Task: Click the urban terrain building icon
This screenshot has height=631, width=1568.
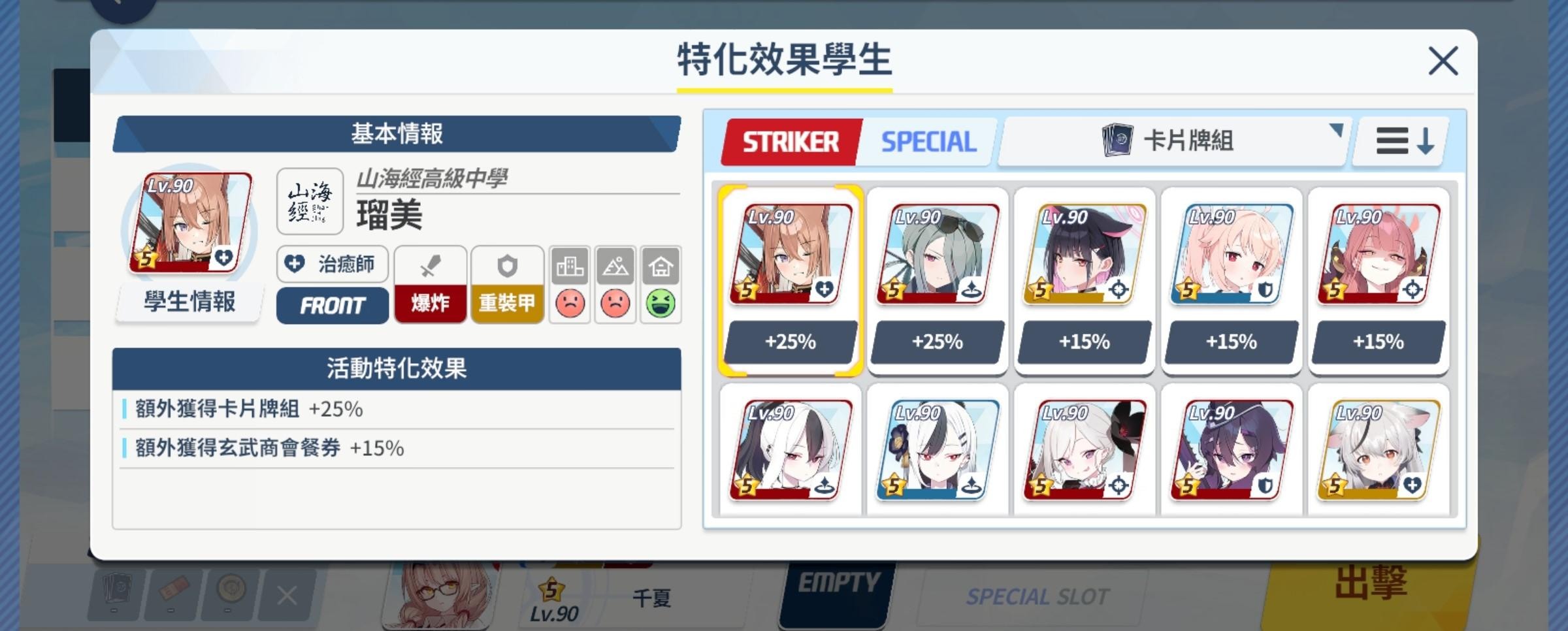Action: coord(570,266)
